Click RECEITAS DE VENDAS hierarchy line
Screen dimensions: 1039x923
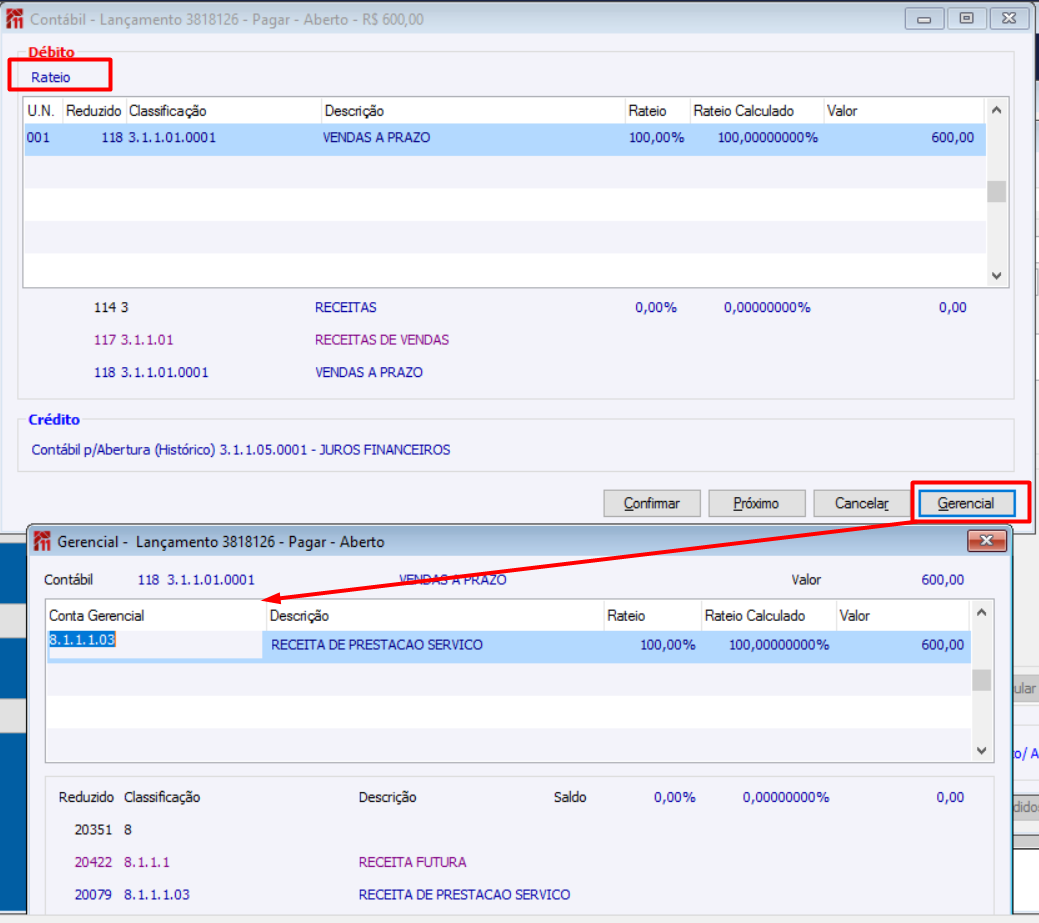[x=272, y=340]
